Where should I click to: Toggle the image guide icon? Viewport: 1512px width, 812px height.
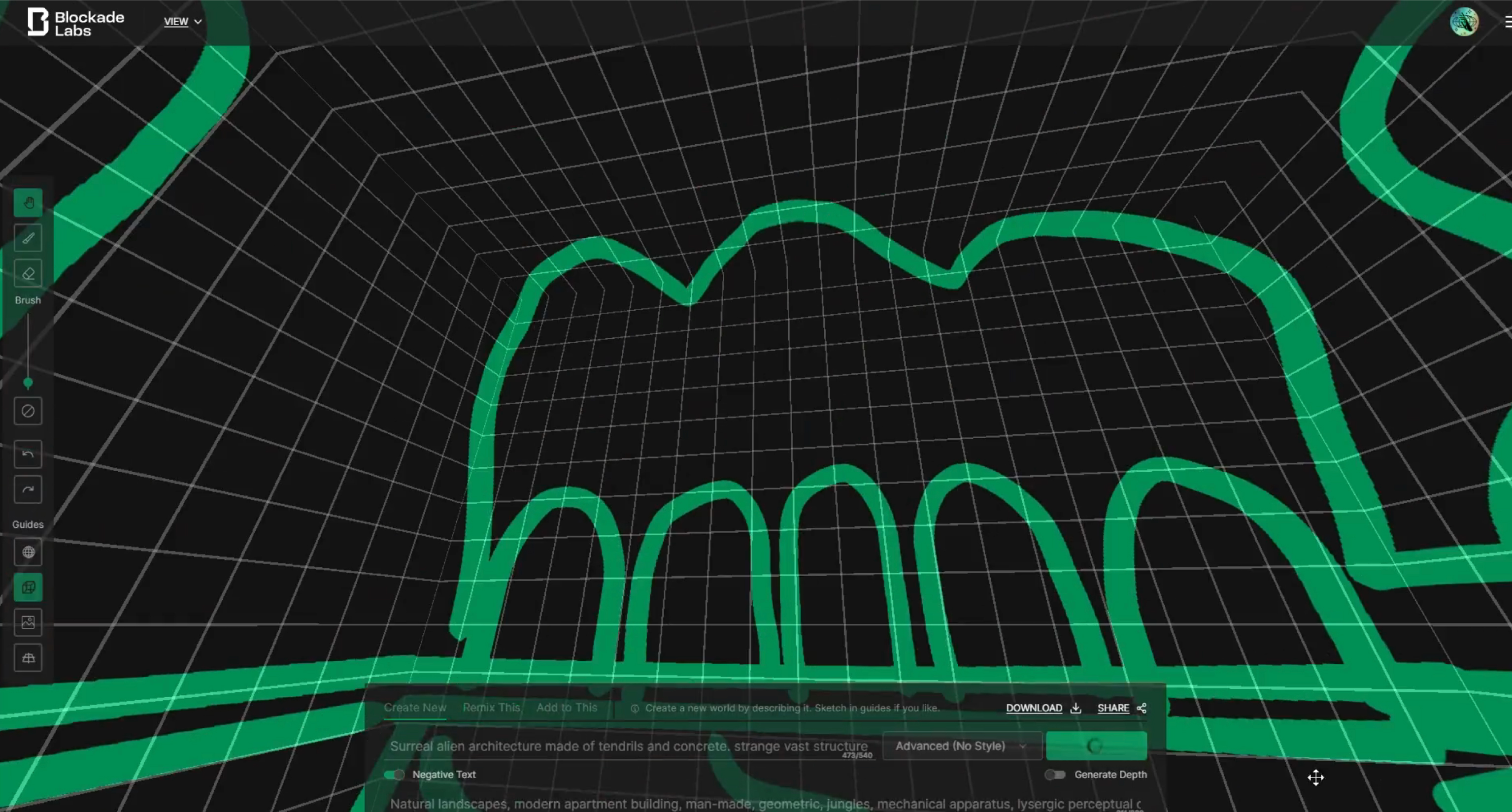click(x=28, y=622)
